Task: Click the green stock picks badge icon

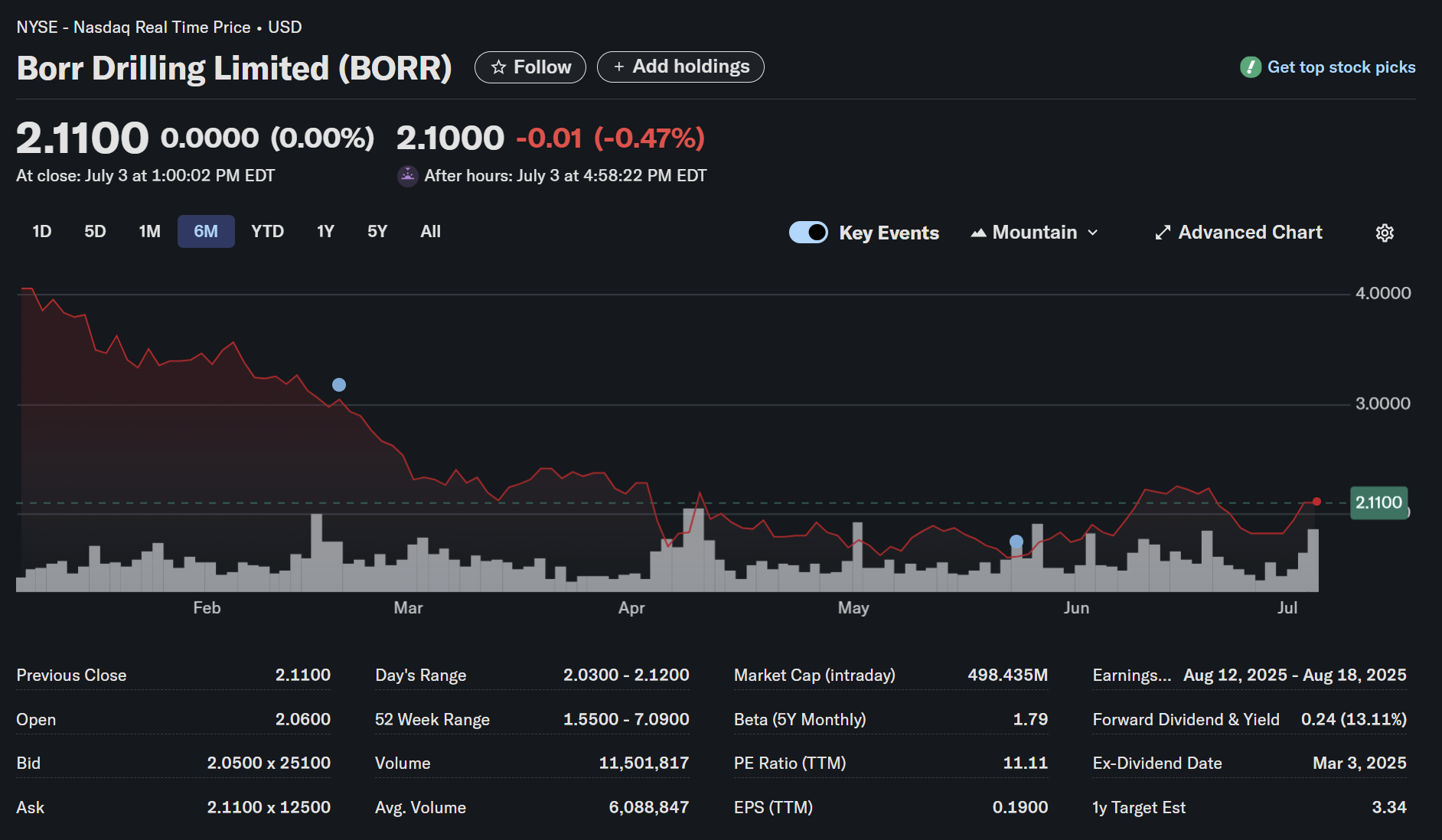Action: coord(1251,67)
